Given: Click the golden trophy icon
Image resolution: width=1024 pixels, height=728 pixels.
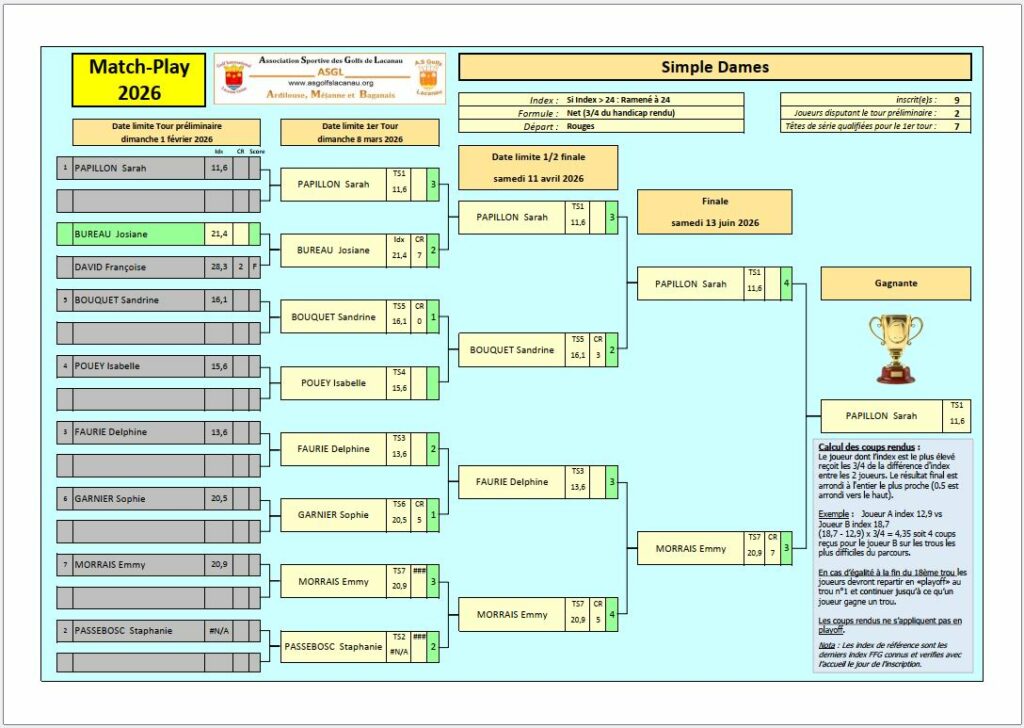Looking at the screenshot, I should click(x=895, y=349).
